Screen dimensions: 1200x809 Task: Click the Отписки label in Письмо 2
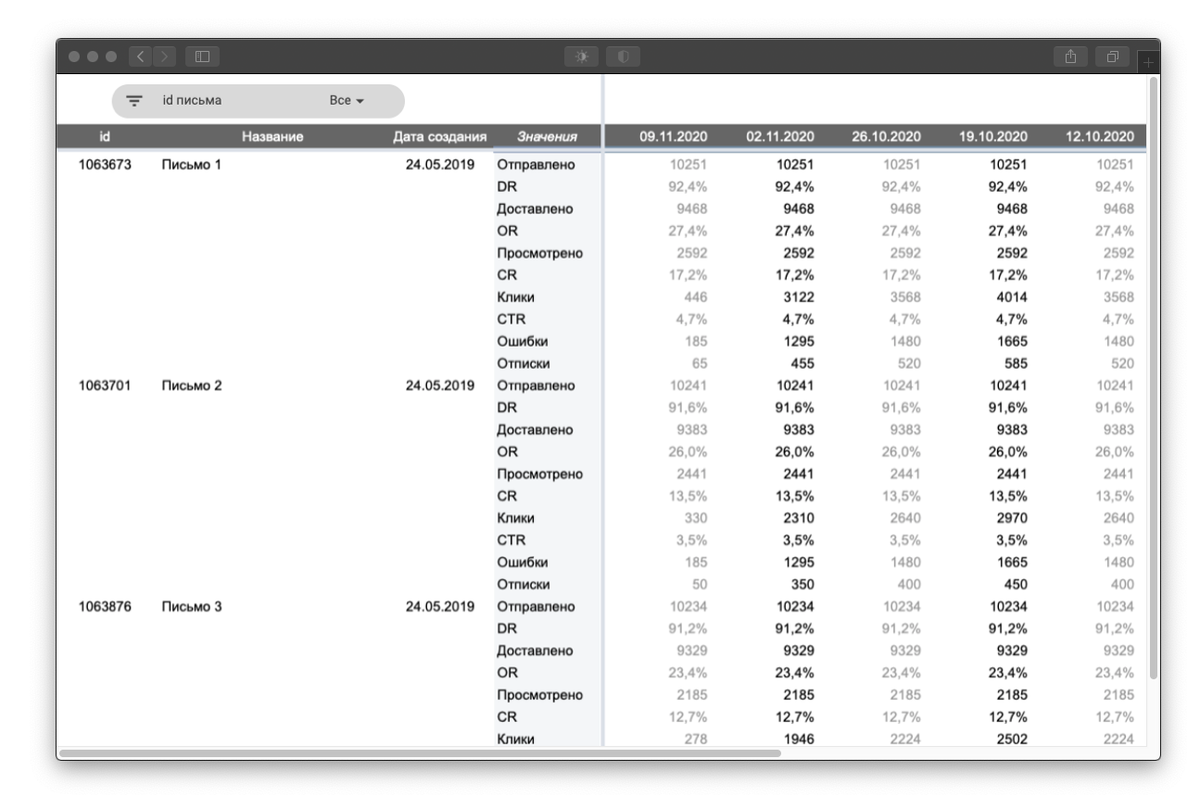pyautogui.click(x=523, y=585)
